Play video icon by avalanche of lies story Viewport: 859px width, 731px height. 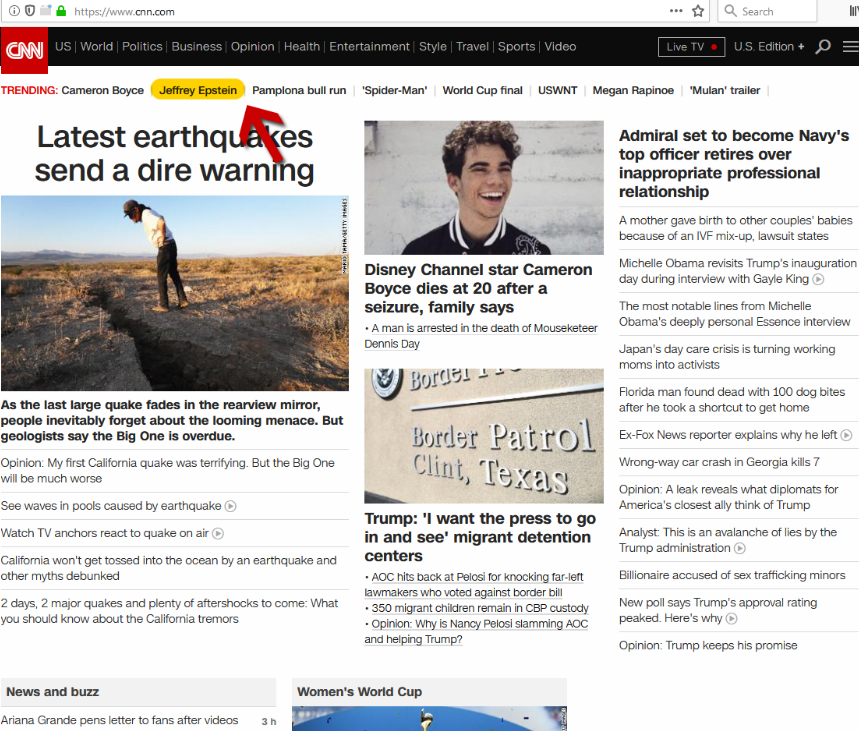click(x=740, y=548)
